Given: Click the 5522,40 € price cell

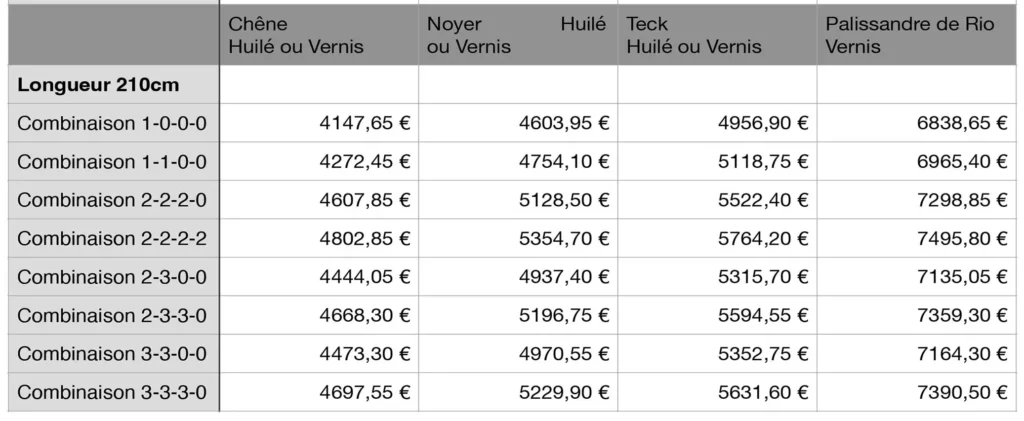Looking at the screenshot, I should pos(717,200).
